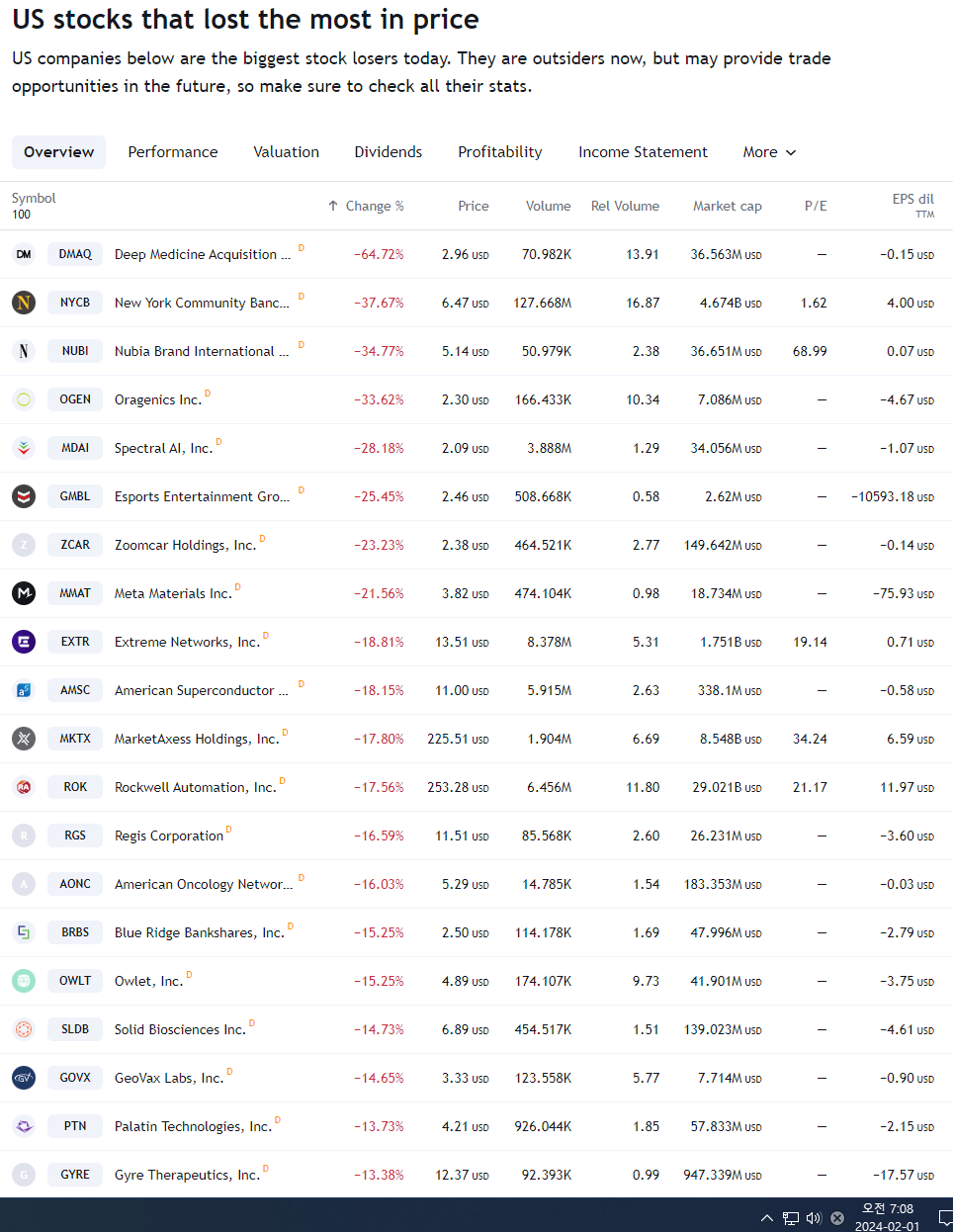Viewport: 953px width, 1232px height.
Task: Switch to the Dividends tab
Action: coord(389,152)
